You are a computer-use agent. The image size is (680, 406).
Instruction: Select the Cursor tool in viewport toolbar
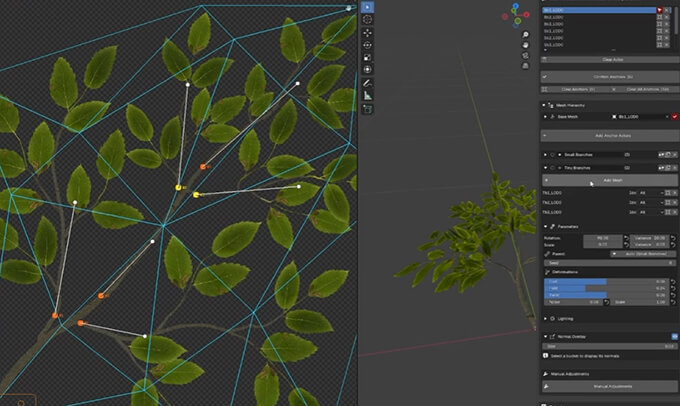click(367, 19)
